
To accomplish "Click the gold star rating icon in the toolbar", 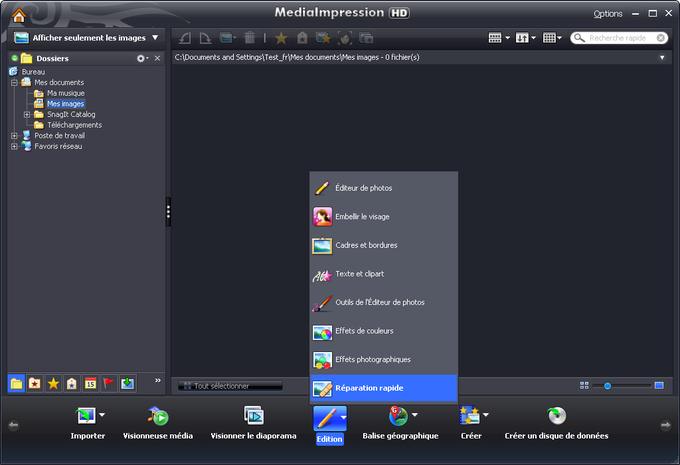I will (x=281, y=38).
